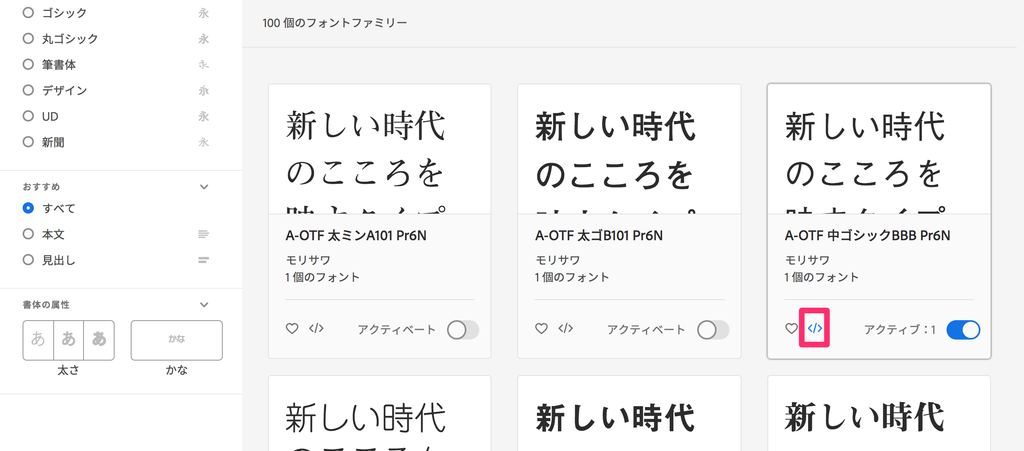The width and height of the screenshot is (1024, 451).
Task: Select the 本文 recommendation radio
Action: pyautogui.click(x=27, y=234)
